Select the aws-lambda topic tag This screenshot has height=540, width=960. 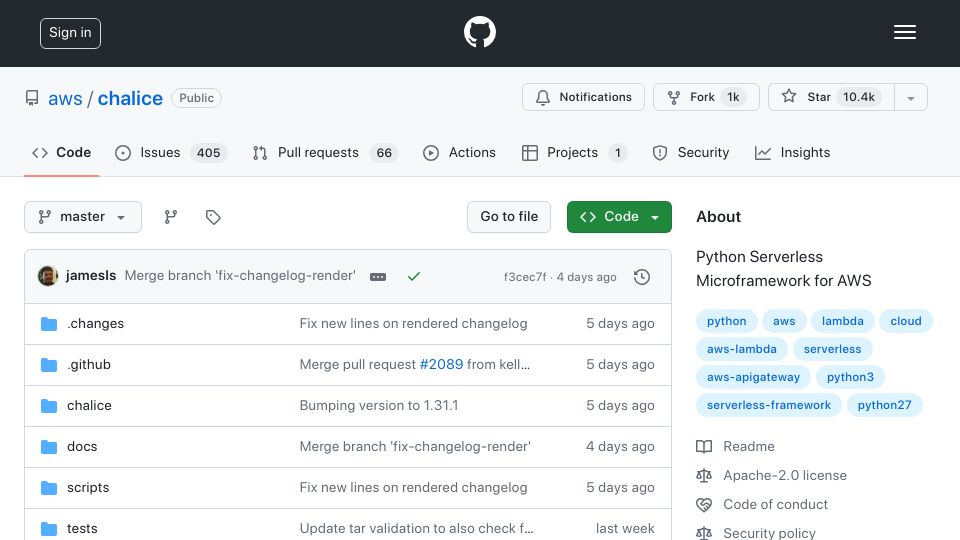(x=741, y=349)
